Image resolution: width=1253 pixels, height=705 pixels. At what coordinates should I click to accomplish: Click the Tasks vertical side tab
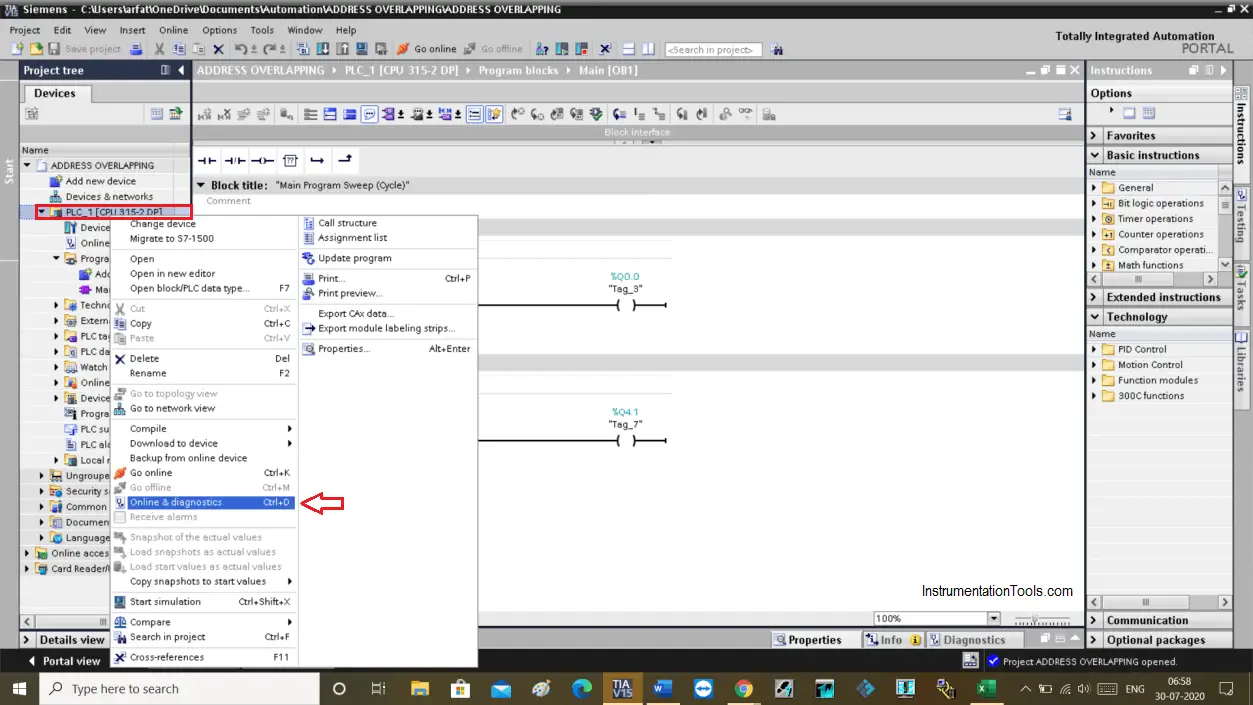1242,288
